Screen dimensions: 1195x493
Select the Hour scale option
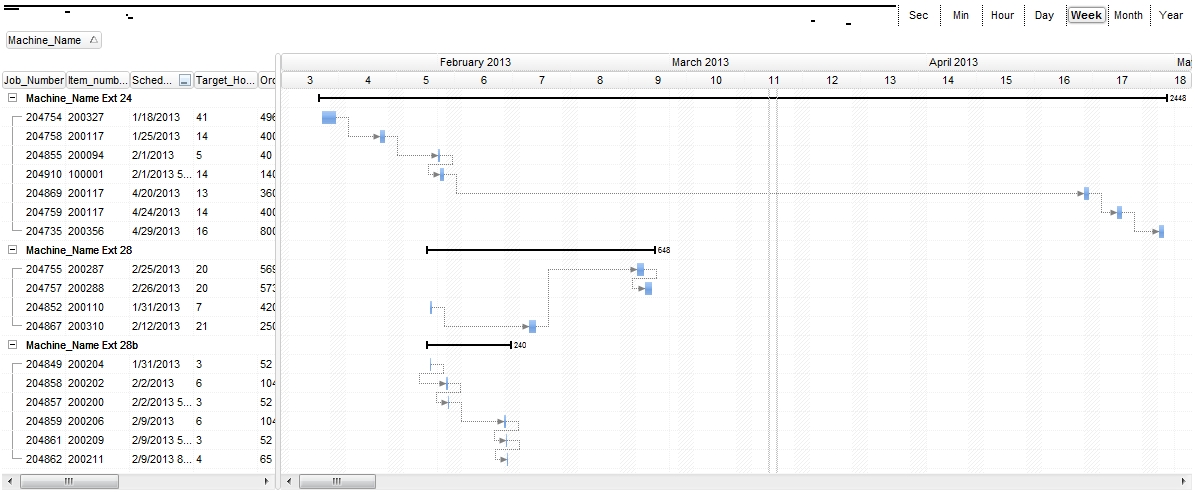[x=1002, y=15]
